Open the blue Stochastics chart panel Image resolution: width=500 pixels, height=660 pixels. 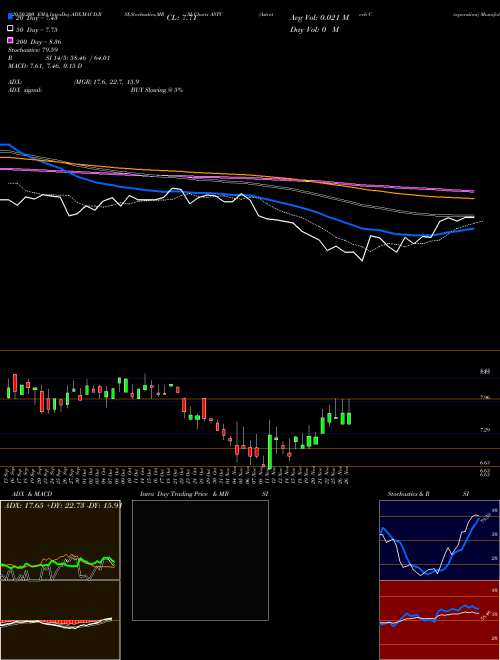[439, 540]
